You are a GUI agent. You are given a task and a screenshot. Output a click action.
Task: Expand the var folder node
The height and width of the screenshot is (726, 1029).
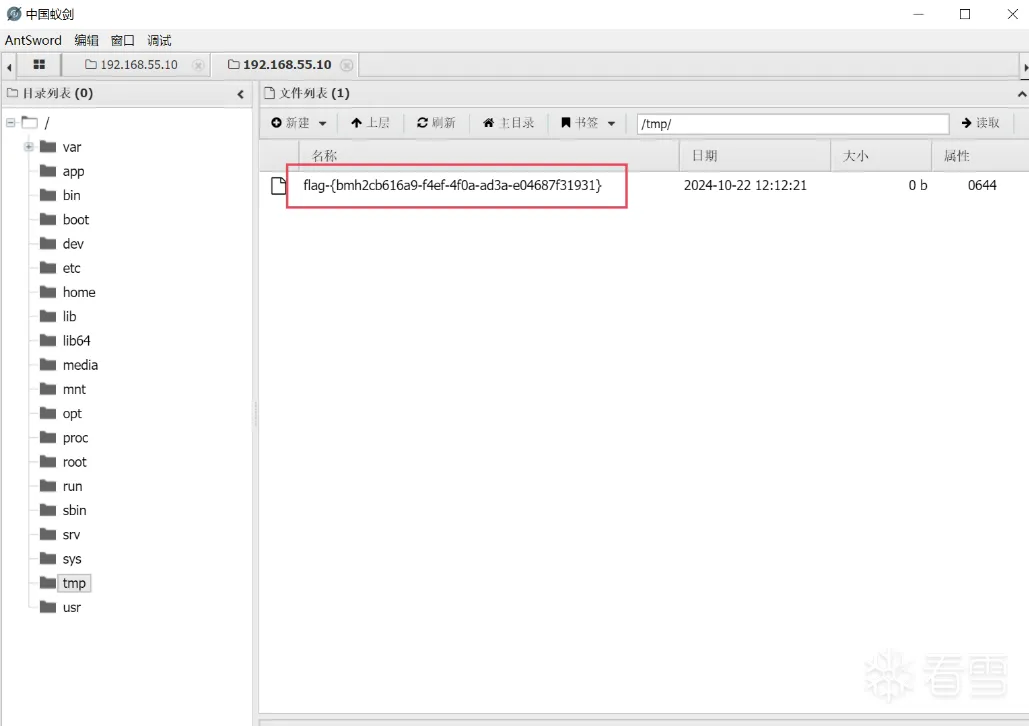click(x=29, y=146)
